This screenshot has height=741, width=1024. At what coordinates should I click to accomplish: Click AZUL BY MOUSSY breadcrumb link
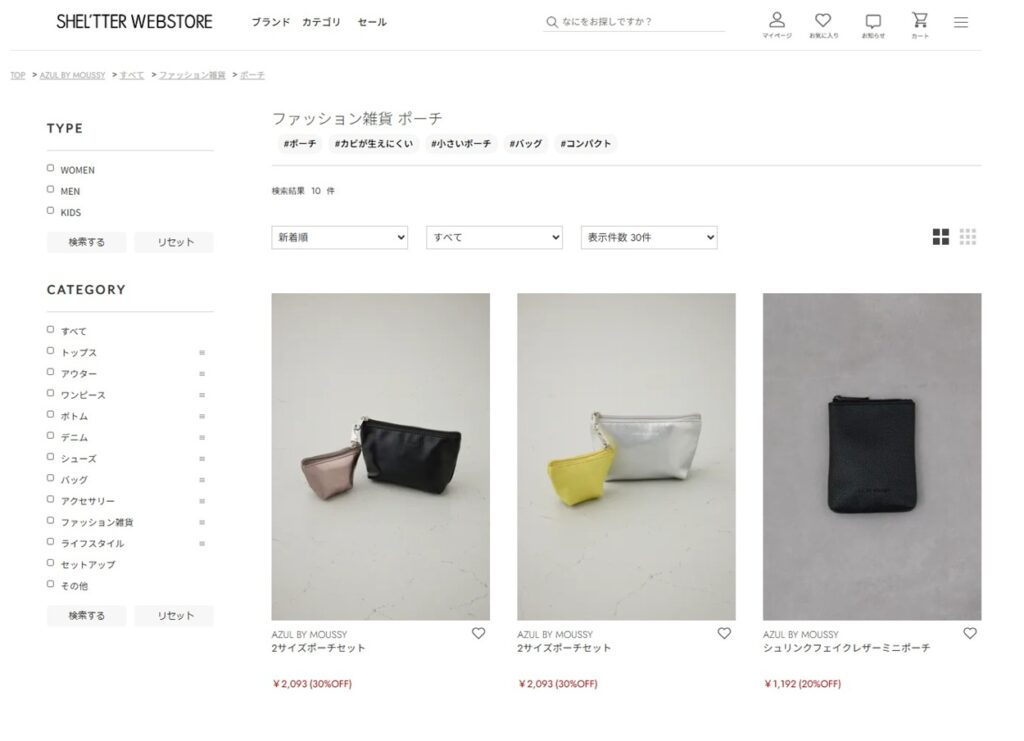(72, 75)
